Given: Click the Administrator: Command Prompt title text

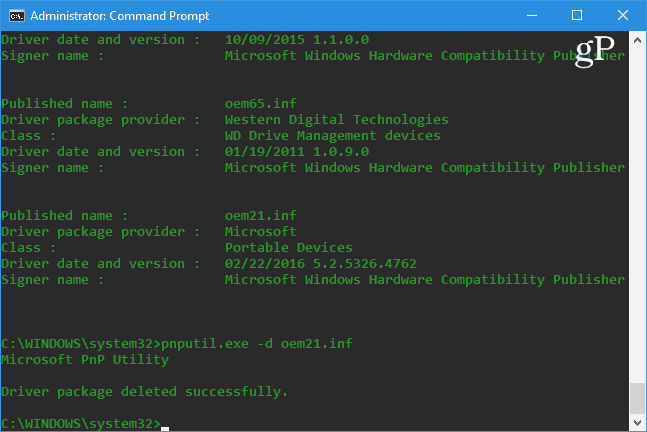Looking at the screenshot, I should pos(120,16).
